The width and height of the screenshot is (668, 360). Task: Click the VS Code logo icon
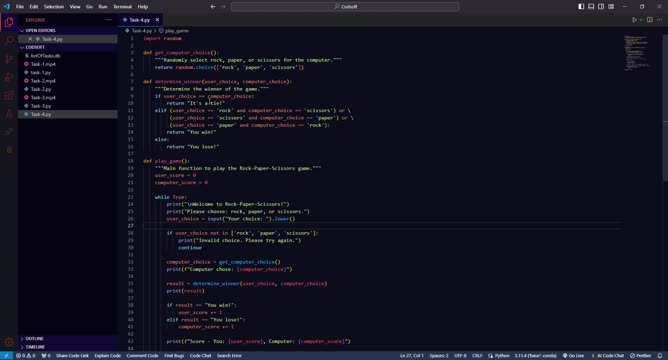6,6
